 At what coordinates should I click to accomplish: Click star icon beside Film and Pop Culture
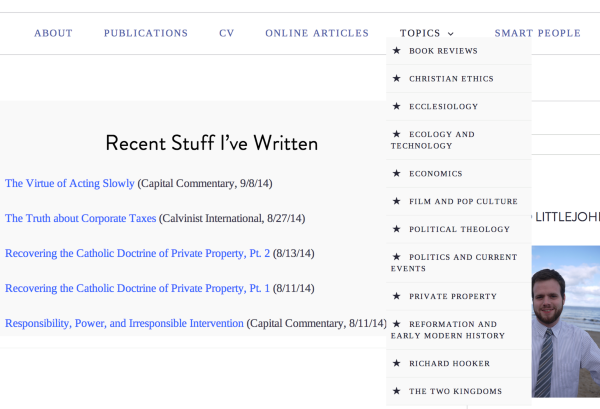pos(397,202)
